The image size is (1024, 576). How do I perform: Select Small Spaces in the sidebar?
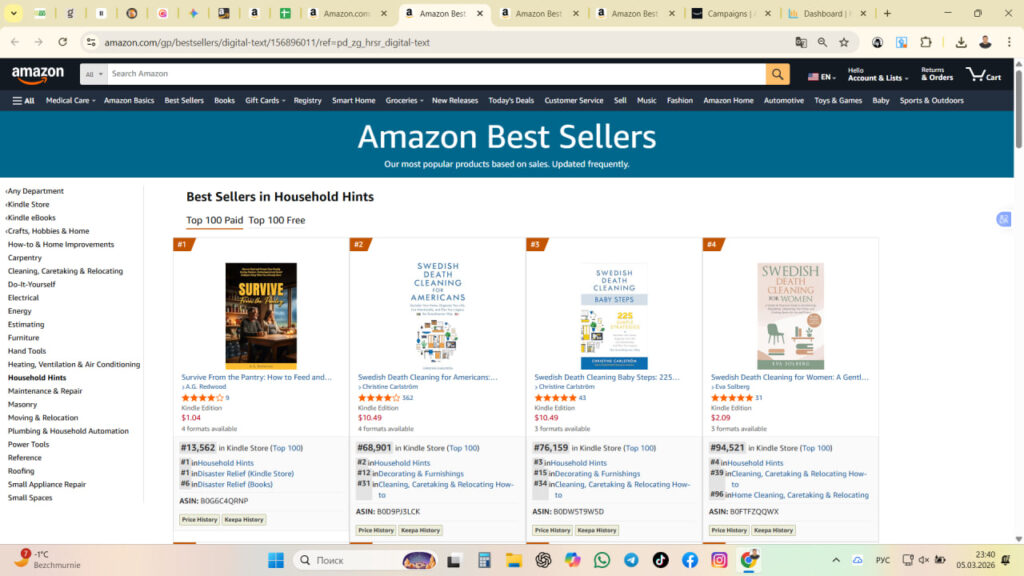(x=30, y=498)
